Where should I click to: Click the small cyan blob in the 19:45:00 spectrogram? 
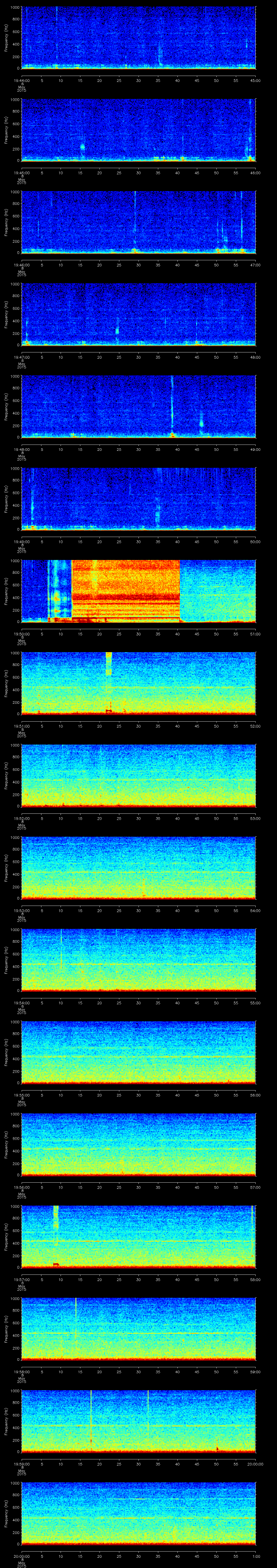point(83,147)
